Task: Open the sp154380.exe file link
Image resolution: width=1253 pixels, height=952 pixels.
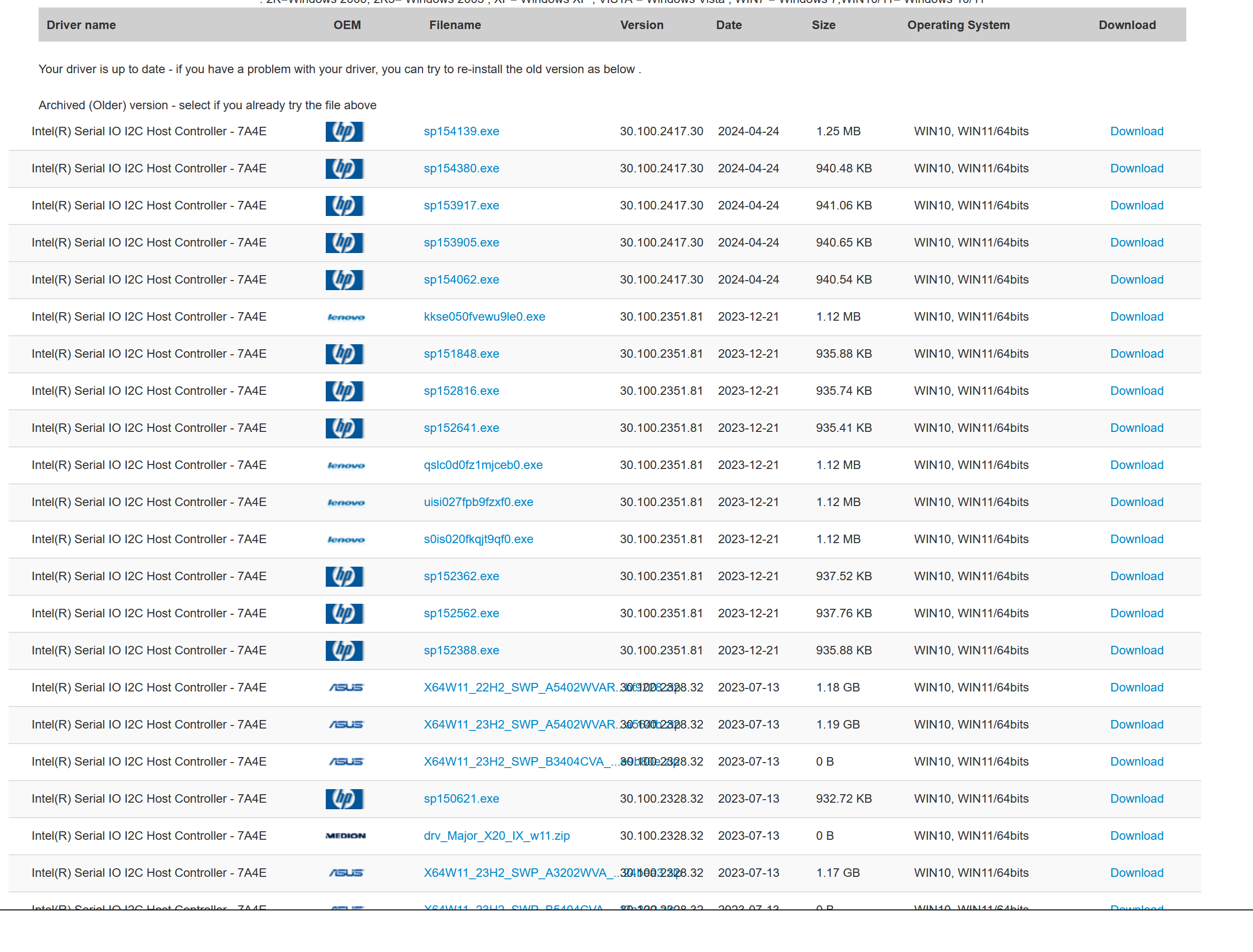Action: 461,168
